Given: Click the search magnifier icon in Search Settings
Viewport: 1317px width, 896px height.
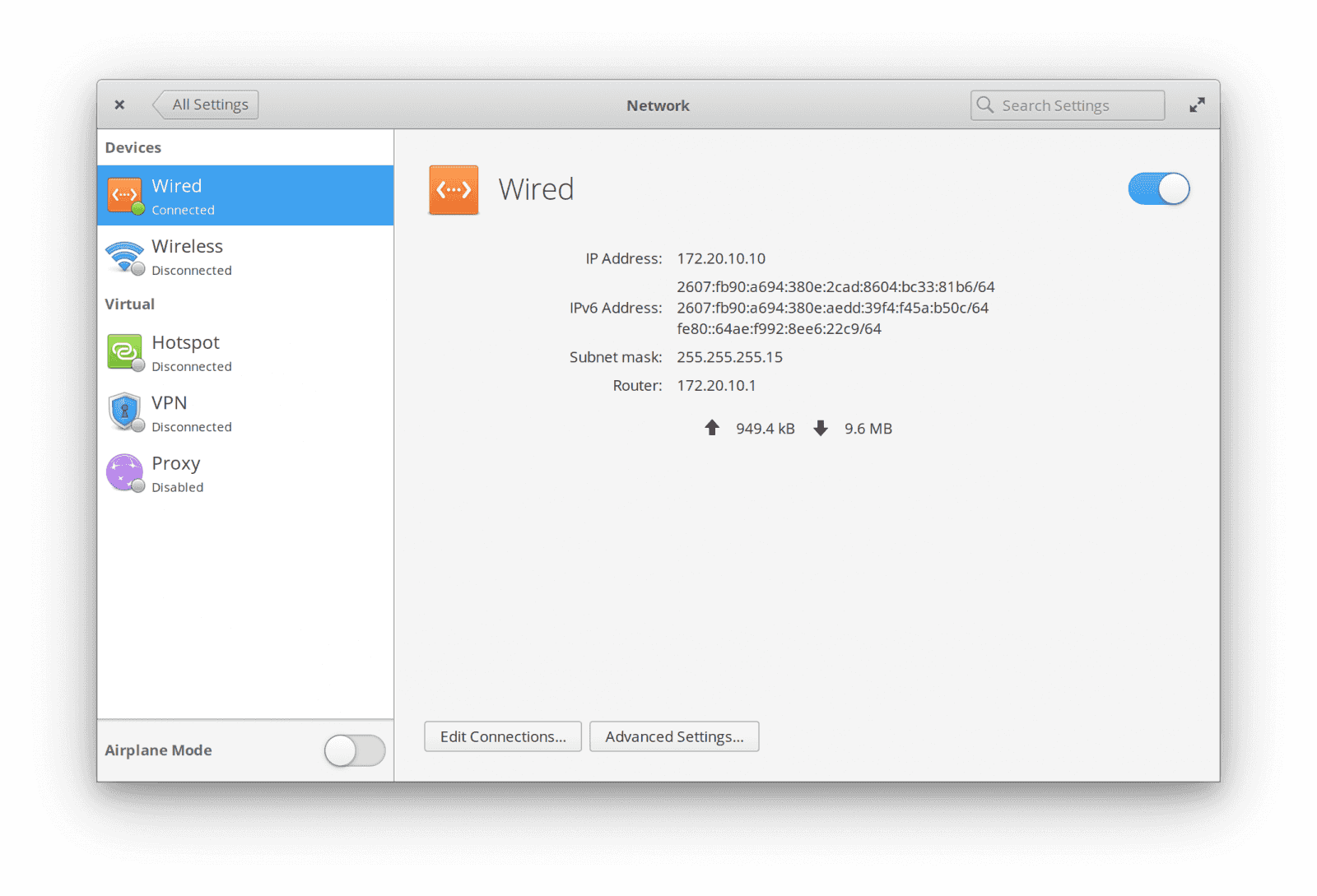Looking at the screenshot, I should [985, 104].
